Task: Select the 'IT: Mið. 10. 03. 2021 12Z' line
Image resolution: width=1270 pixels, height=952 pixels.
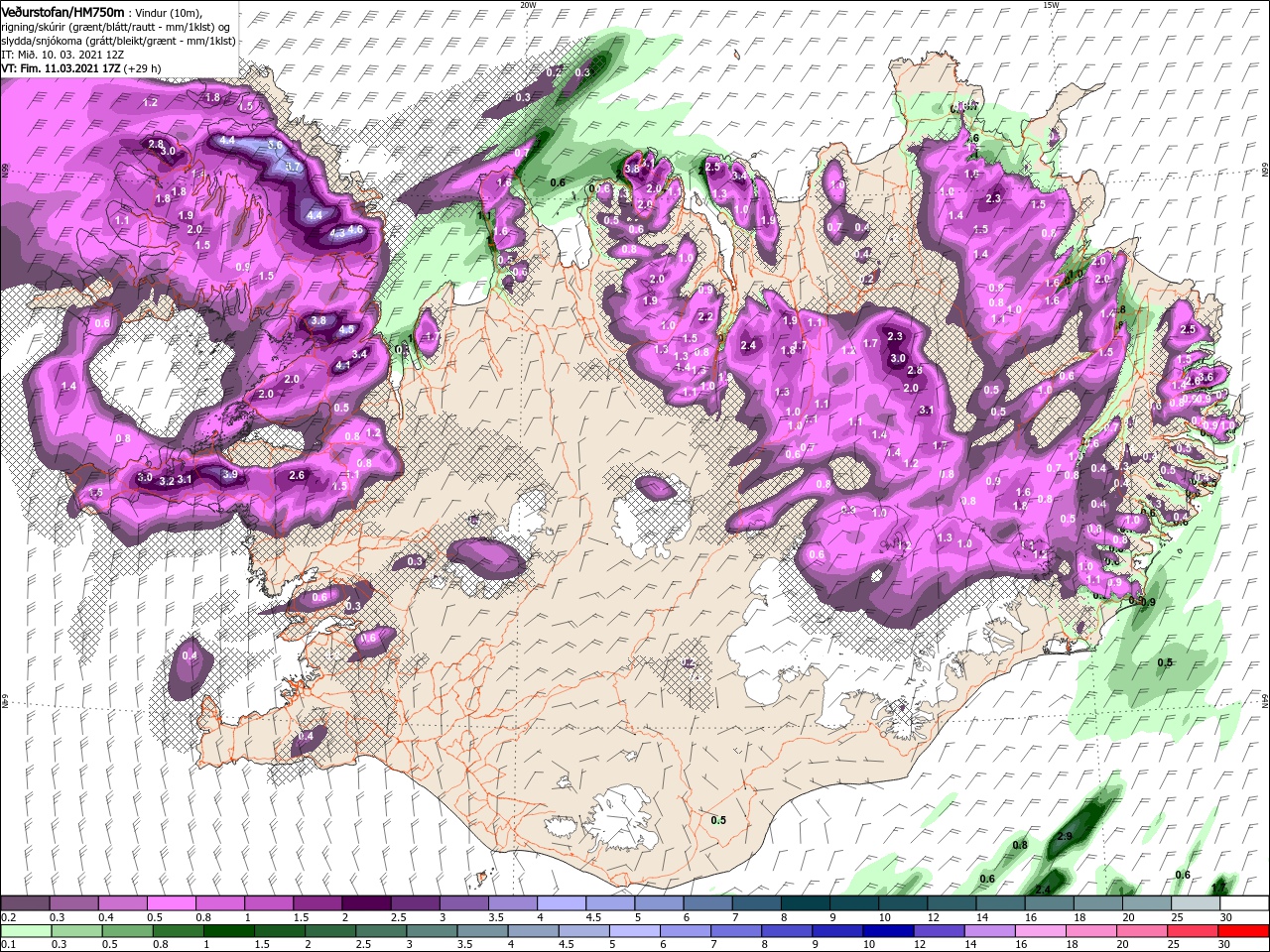Action: pos(61,55)
